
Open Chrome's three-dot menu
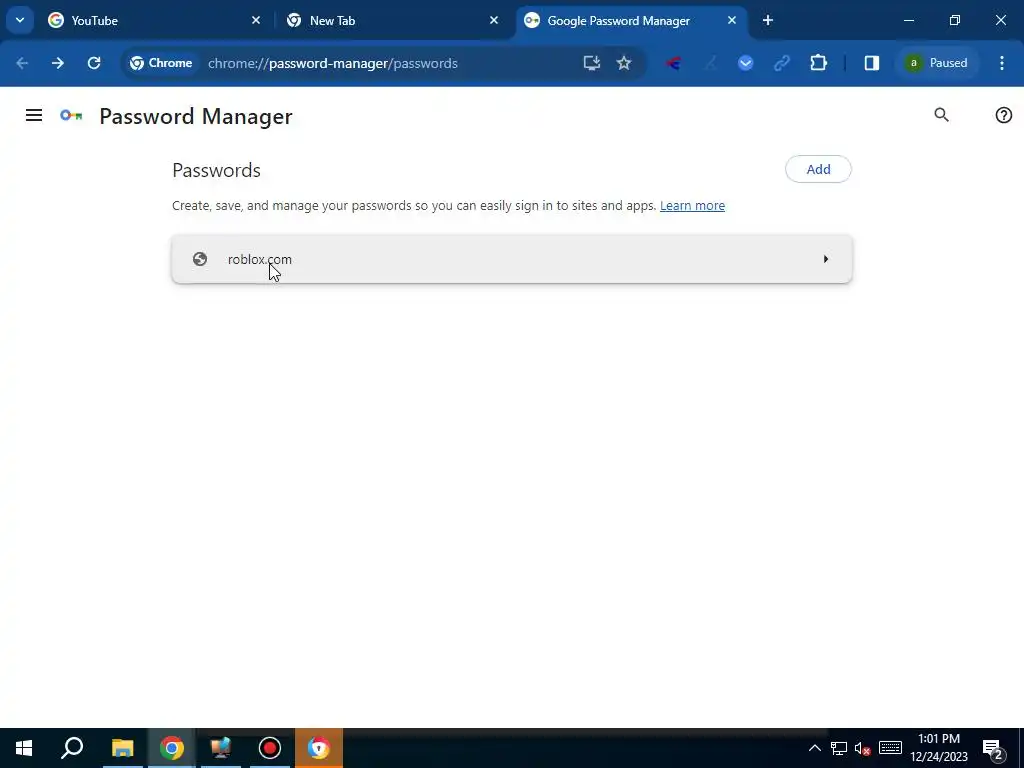(x=1002, y=63)
